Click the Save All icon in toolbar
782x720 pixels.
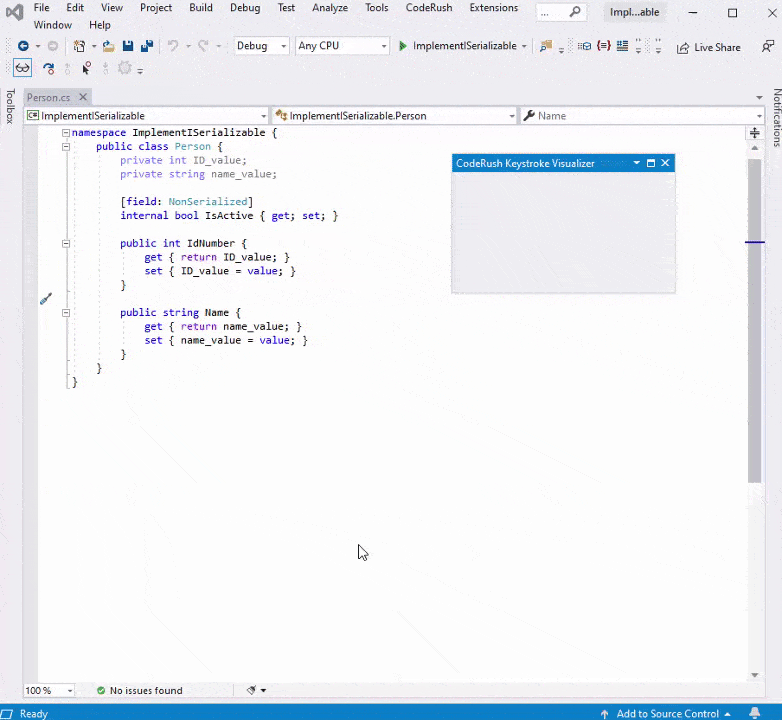pos(146,46)
